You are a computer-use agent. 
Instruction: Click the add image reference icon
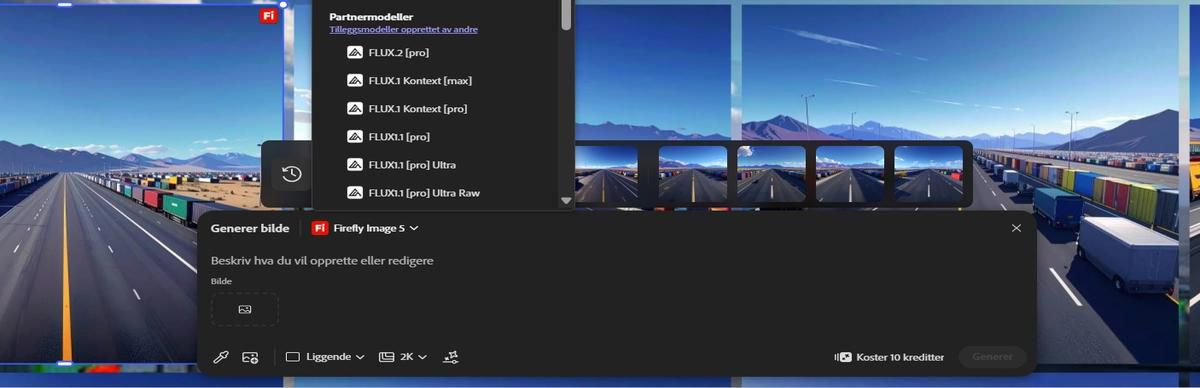point(251,357)
